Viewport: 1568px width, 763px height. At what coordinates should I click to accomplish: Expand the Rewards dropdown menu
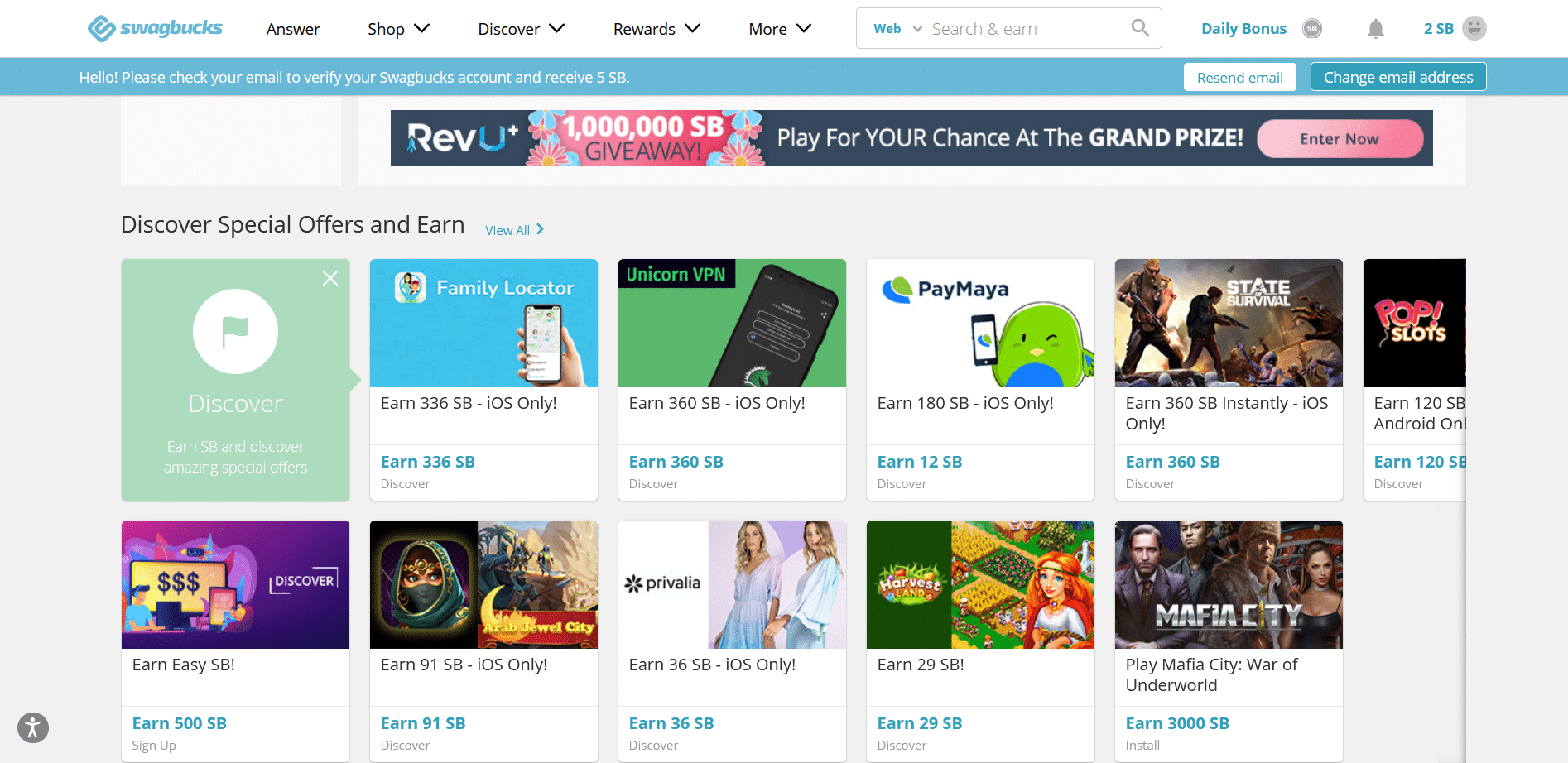[x=657, y=29]
